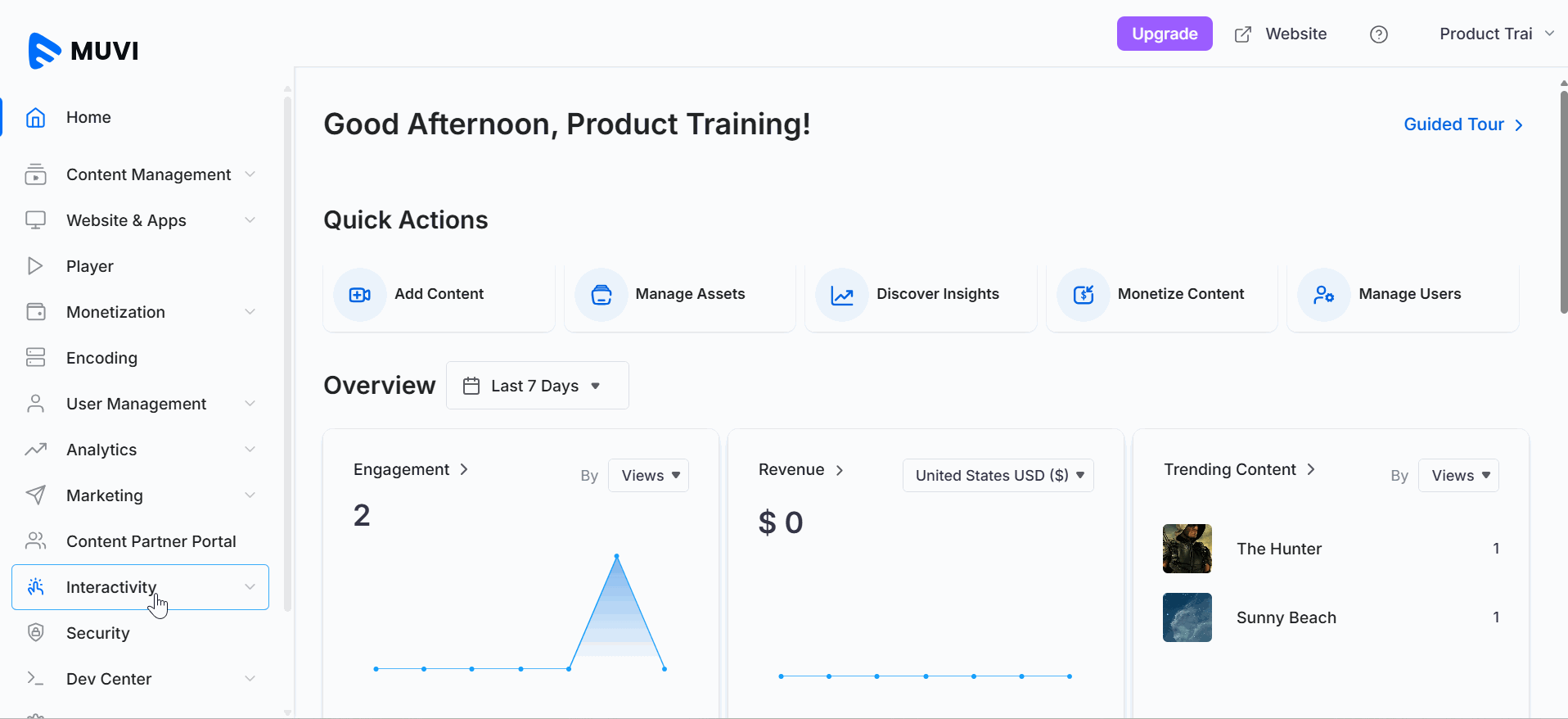
Task: Click the Manage Assets icon
Action: click(601, 295)
